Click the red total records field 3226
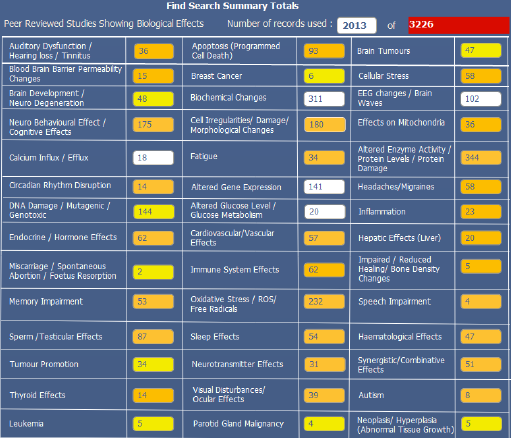Viewport: 511px width, 438px height. pyautogui.click(x=459, y=25)
